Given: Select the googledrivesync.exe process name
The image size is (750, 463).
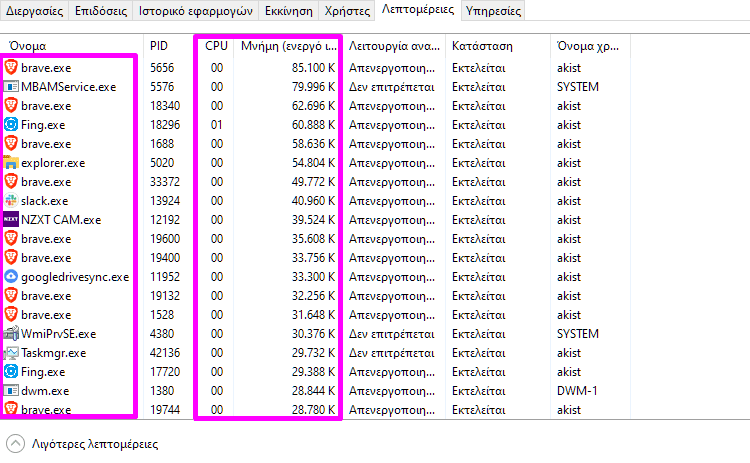Looking at the screenshot, I should point(75,276).
